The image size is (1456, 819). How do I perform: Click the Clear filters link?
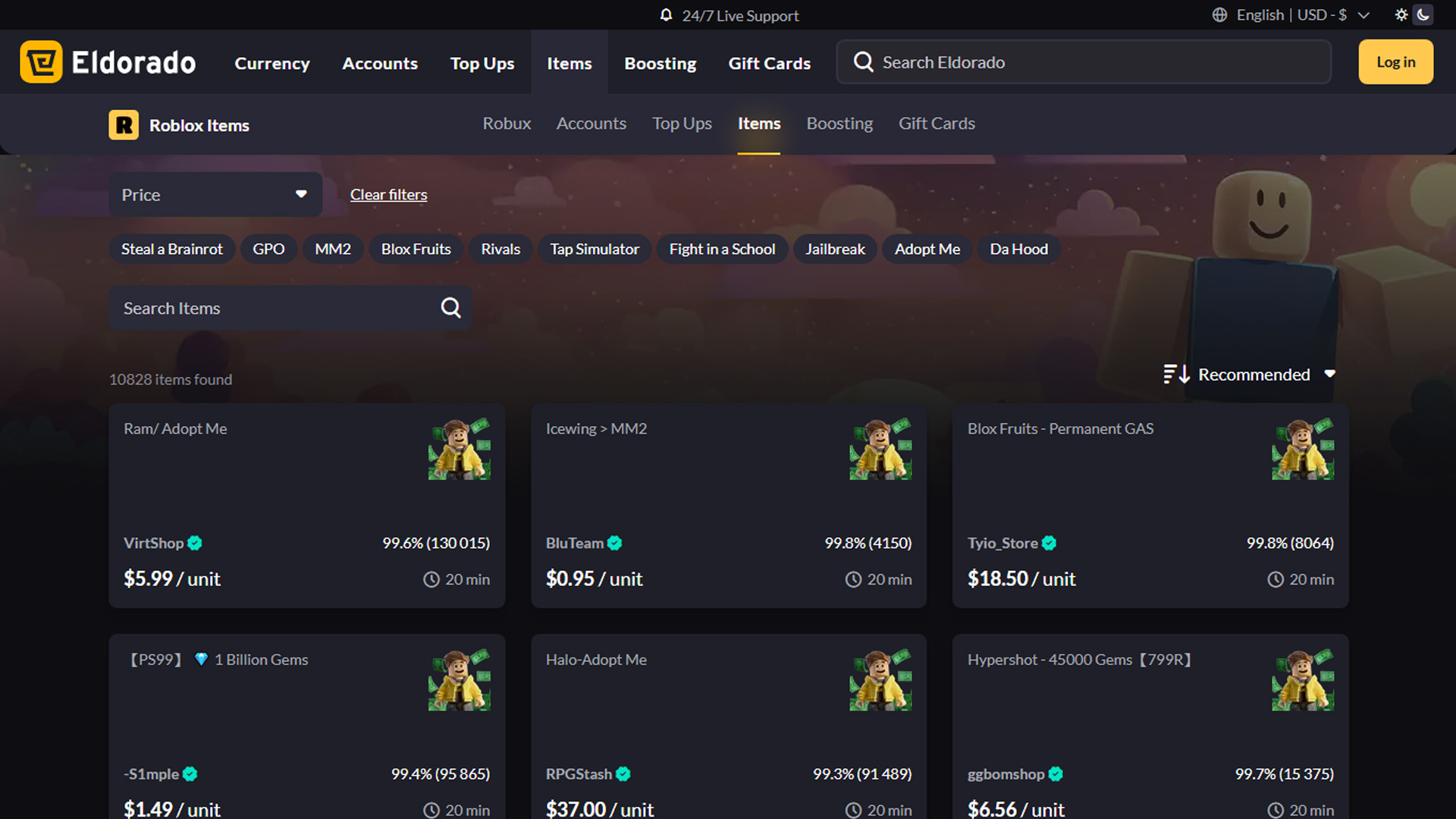tap(388, 194)
